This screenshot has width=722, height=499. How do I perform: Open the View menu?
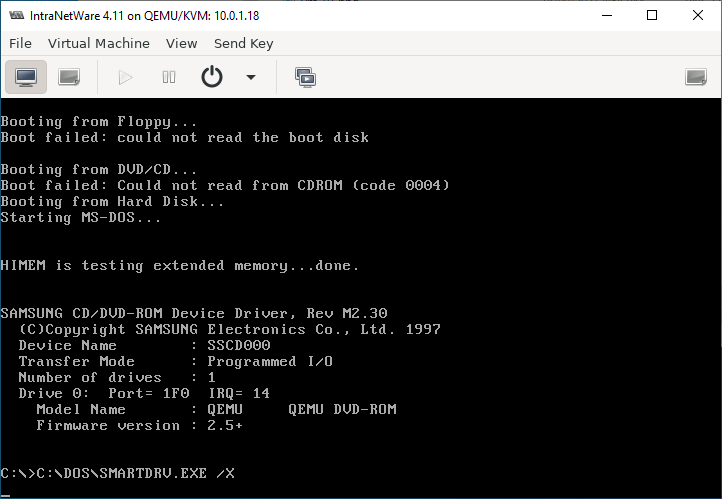(181, 43)
